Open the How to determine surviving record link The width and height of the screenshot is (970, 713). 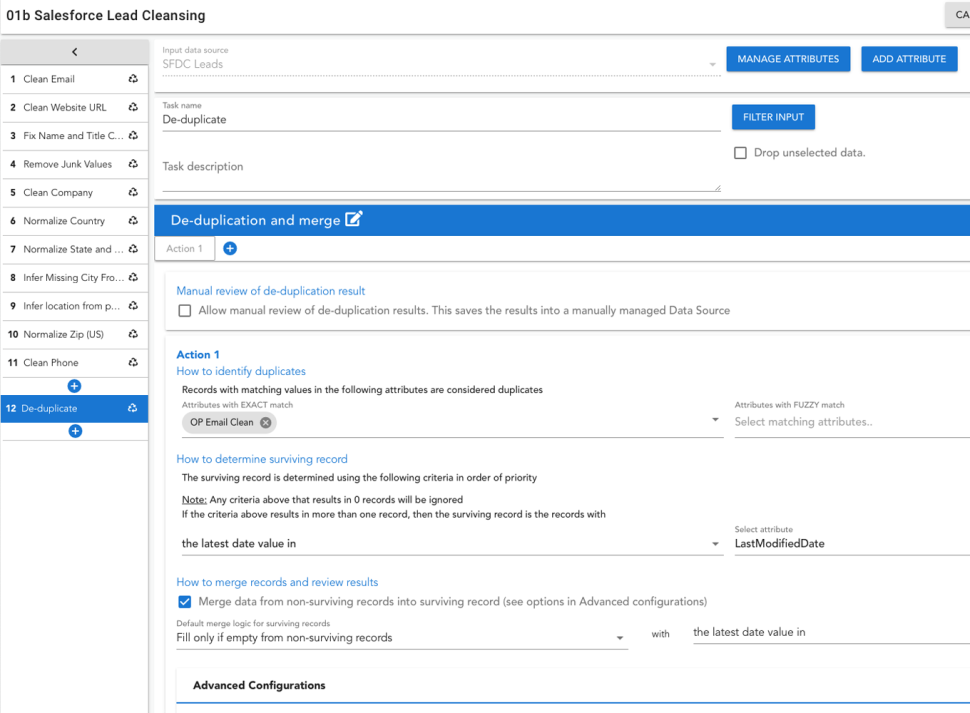tap(264, 458)
